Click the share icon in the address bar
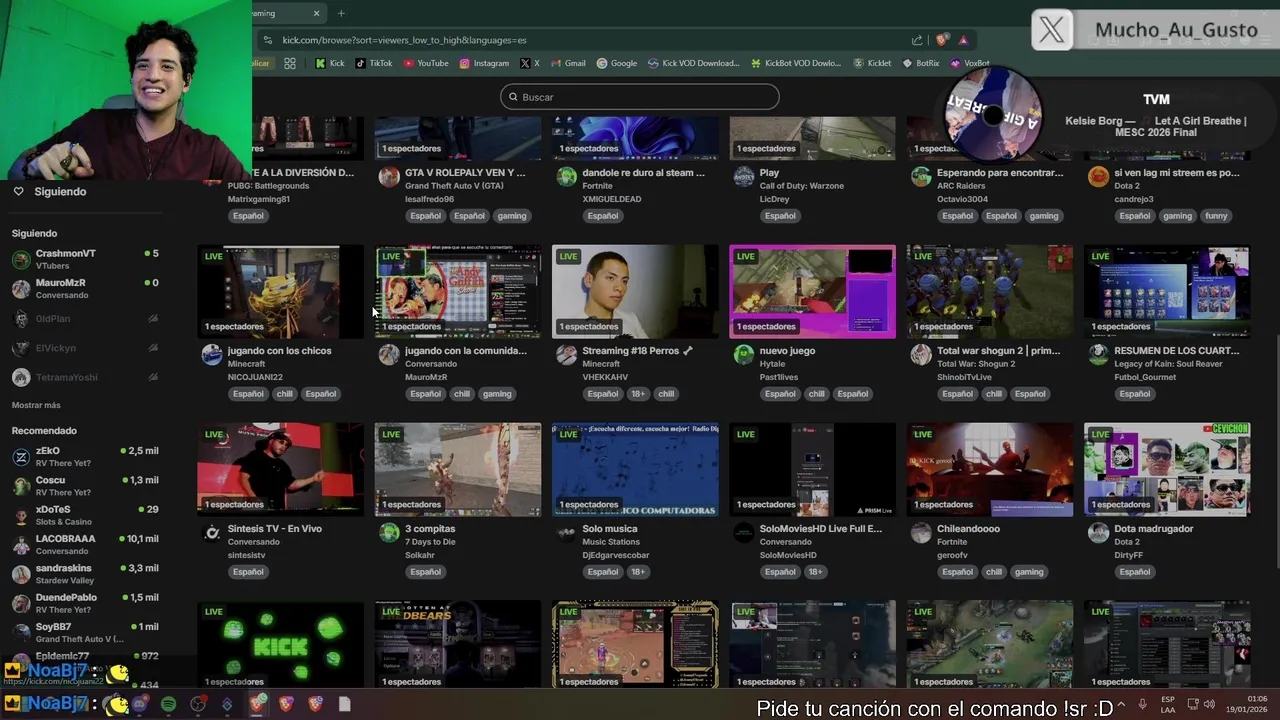Viewport: 1280px width, 720px height. [917, 40]
